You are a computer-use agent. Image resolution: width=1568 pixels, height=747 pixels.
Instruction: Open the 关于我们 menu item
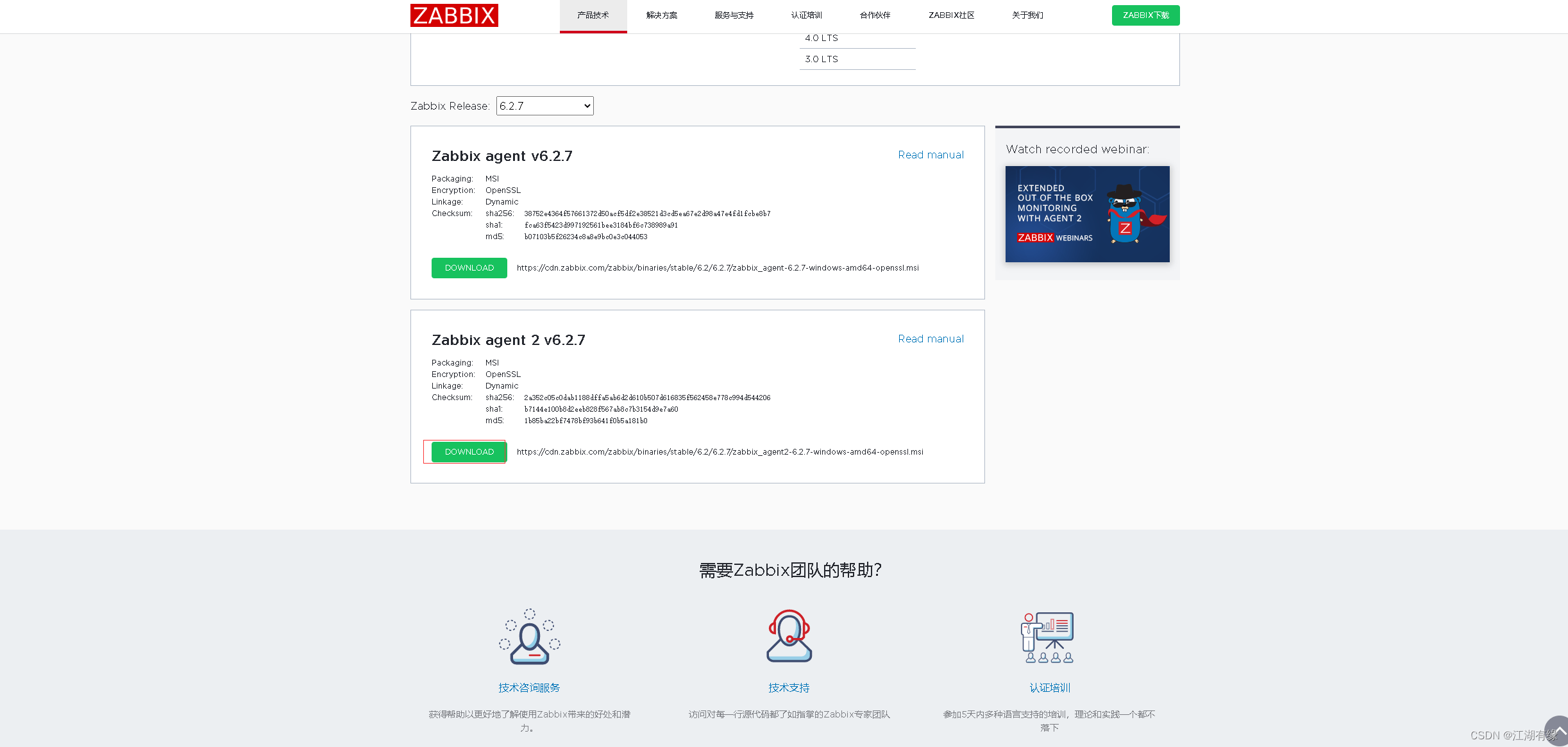pos(1028,15)
